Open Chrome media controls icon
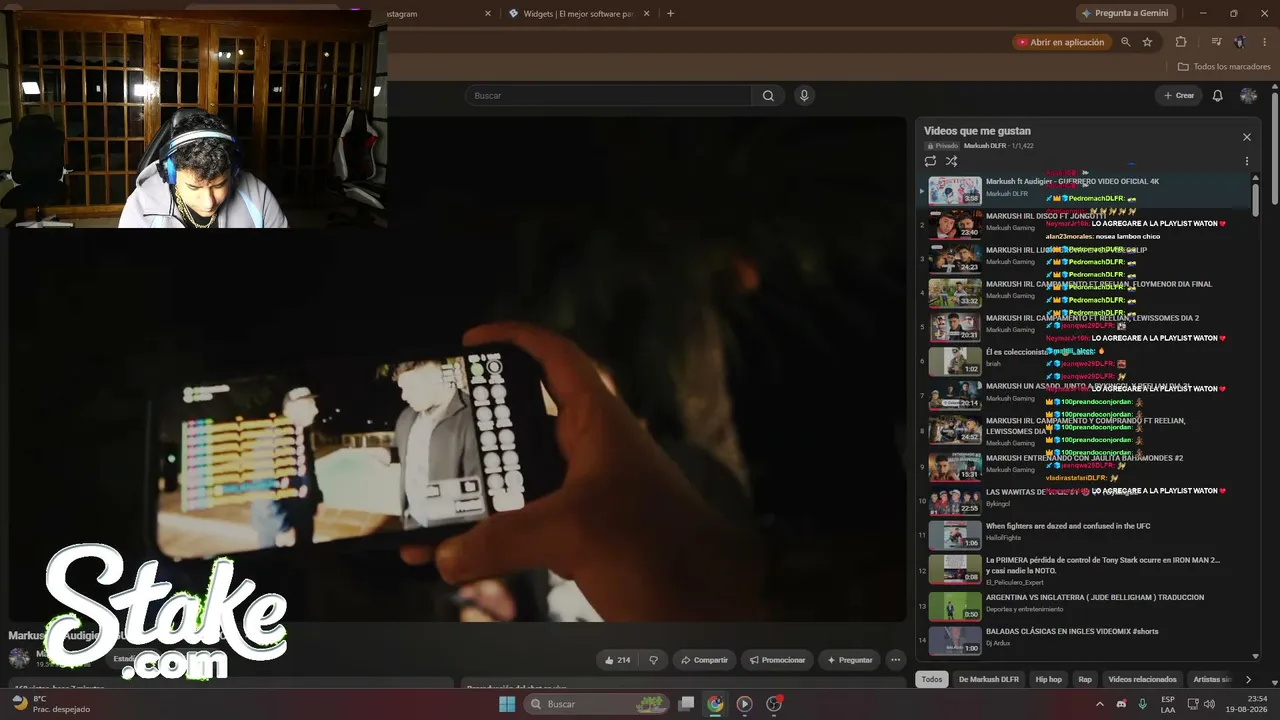This screenshot has width=1280, height=720. point(1216,42)
